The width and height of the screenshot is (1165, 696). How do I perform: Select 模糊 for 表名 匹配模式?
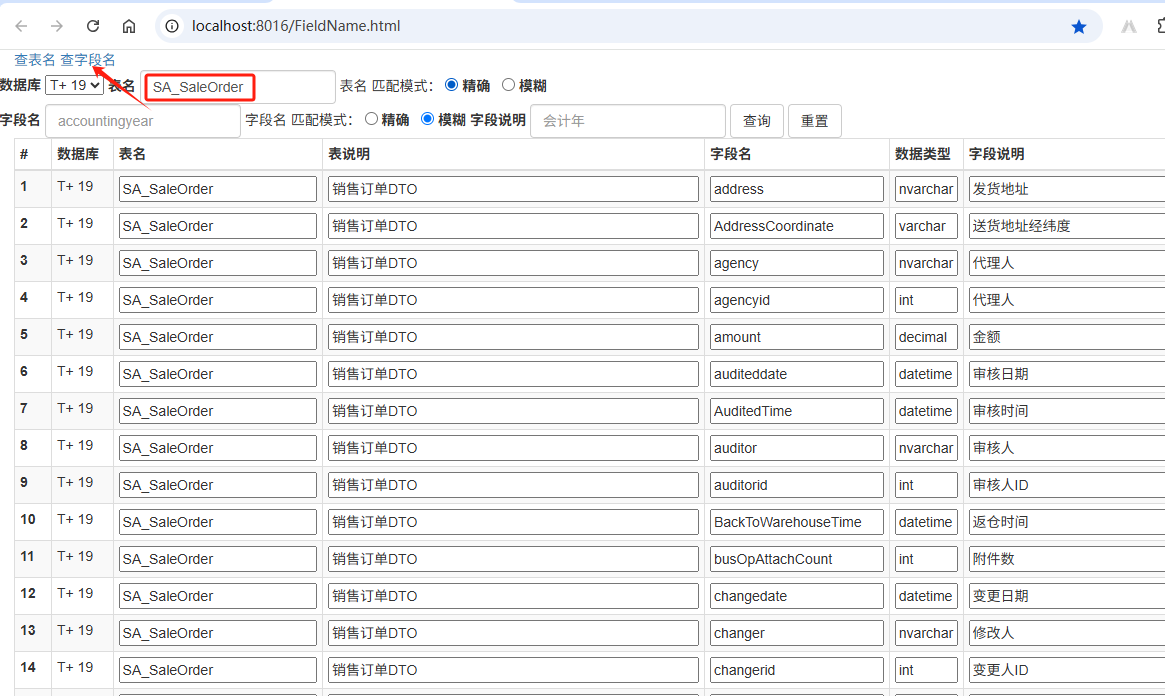tap(508, 86)
